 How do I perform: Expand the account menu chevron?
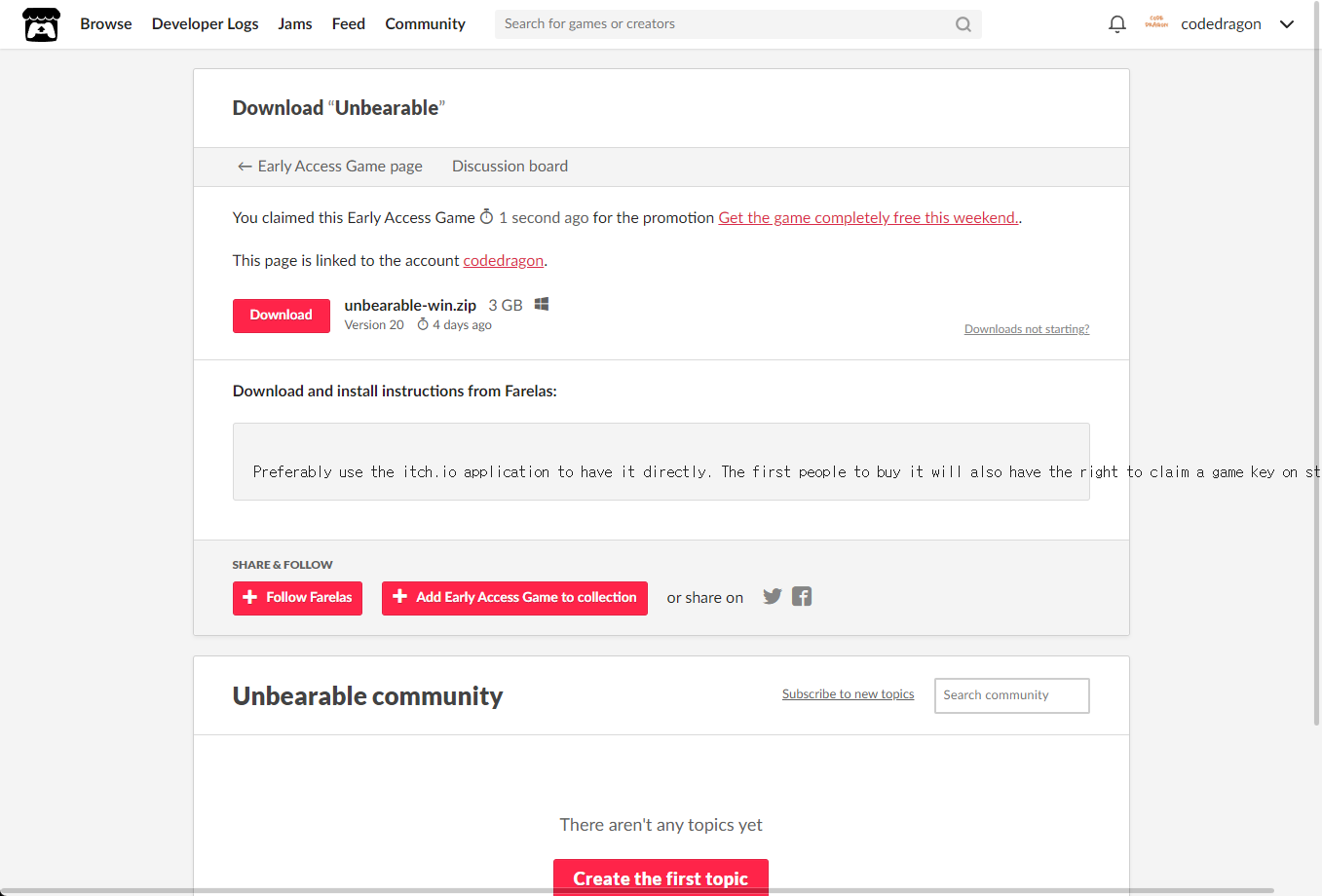coord(1287,24)
